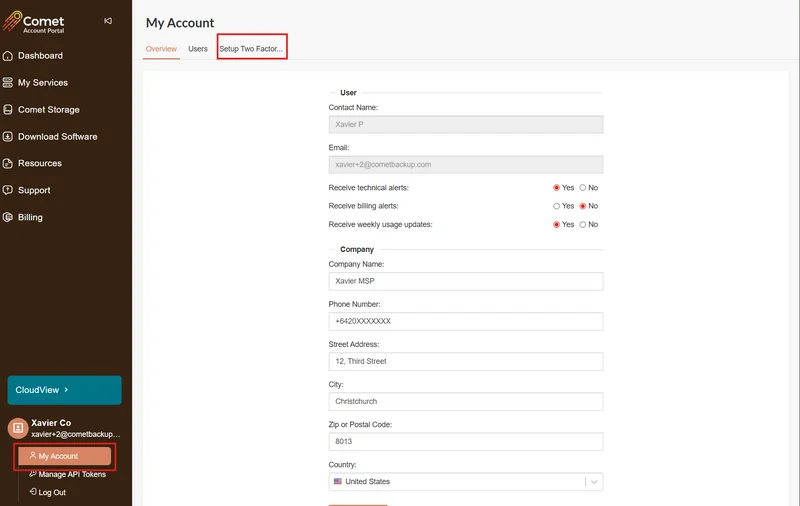Viewport: 800px width, 506px height.
Task: Switch to the Users tab
Action: click(x=198, y=49)
